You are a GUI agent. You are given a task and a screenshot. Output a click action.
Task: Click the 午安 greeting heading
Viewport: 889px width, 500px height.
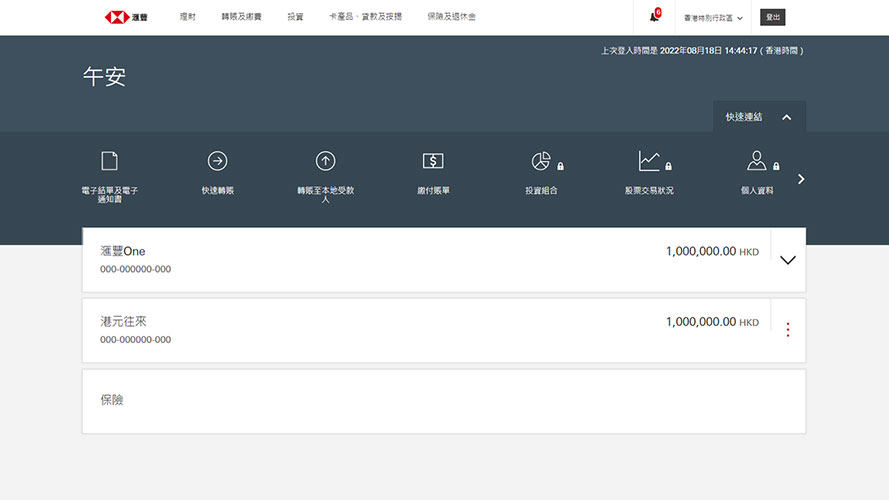coord(104,77)
